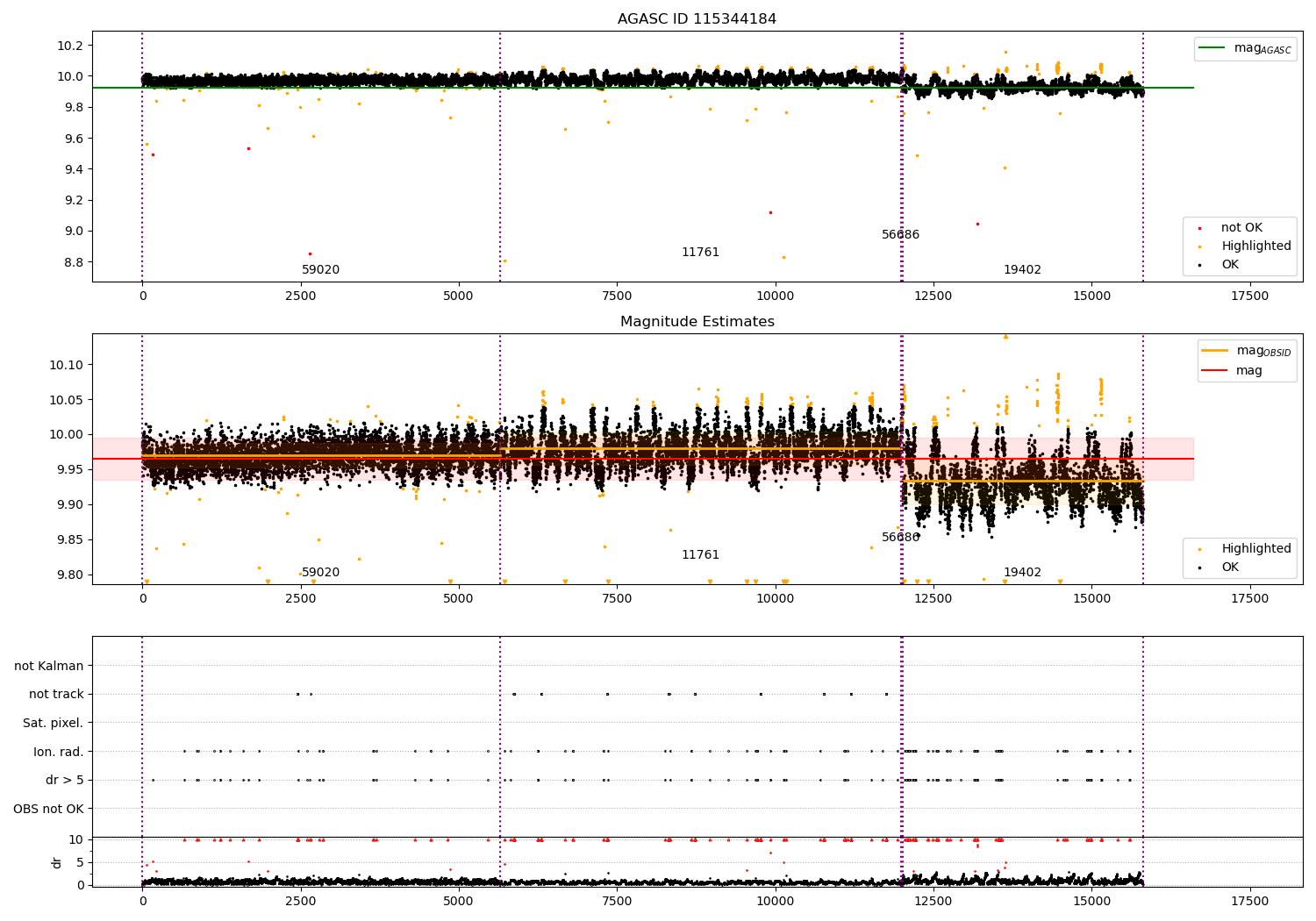Image resolution: width=1316 pixels, height=921 pixels.
Task: Click the orange line sample beside mag OBSID
Action: coord(1214,351)
